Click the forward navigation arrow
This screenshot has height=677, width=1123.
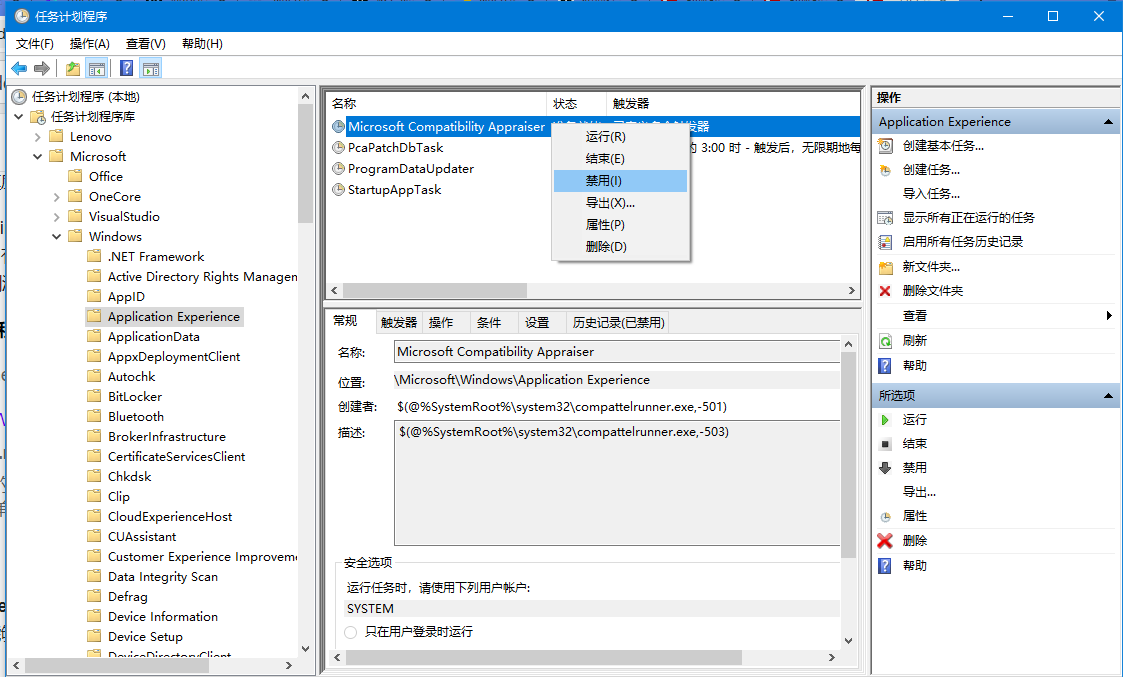(40, 68)
